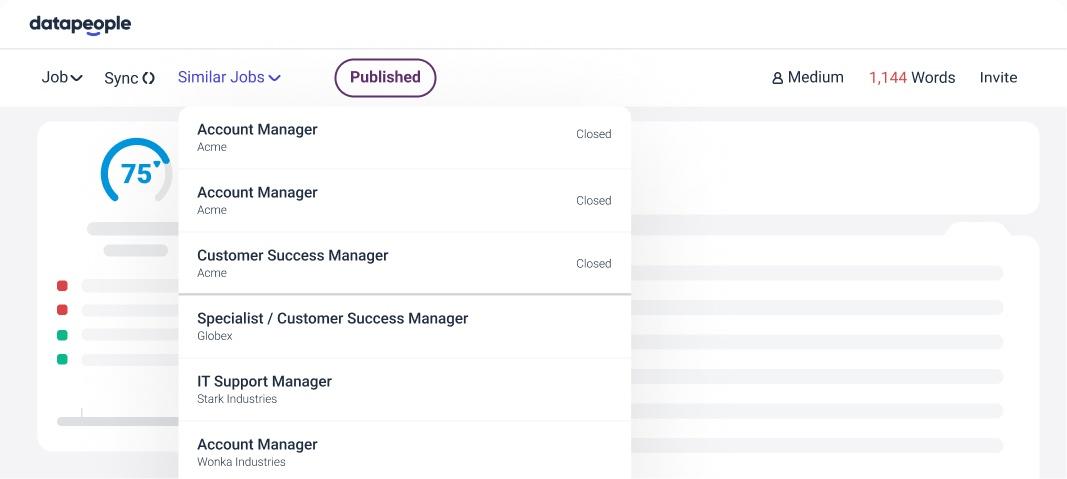The image size is (1067, 479).
Task: Click the datapeople logo
Action: 80,24
